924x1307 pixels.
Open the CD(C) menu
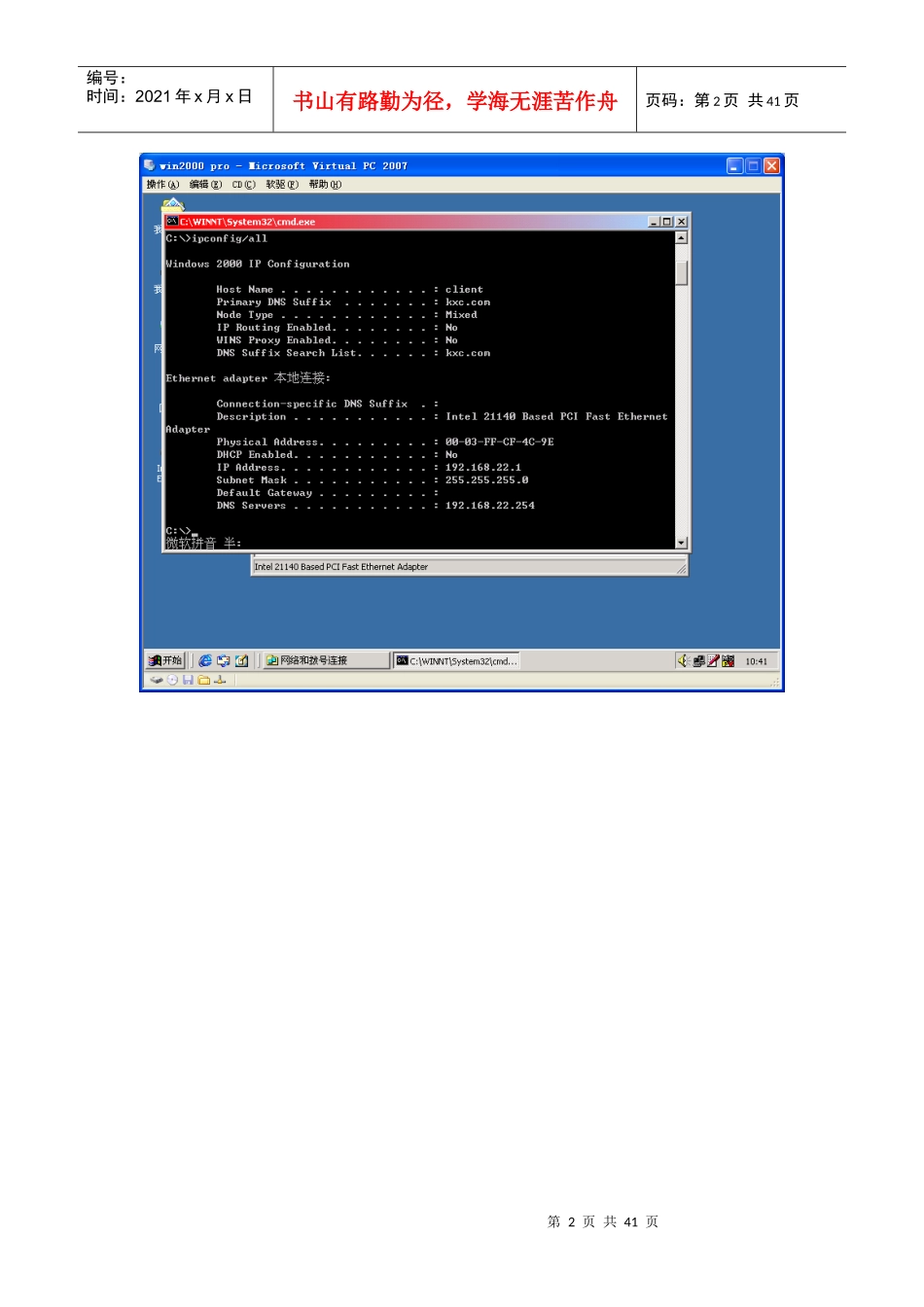243,185
